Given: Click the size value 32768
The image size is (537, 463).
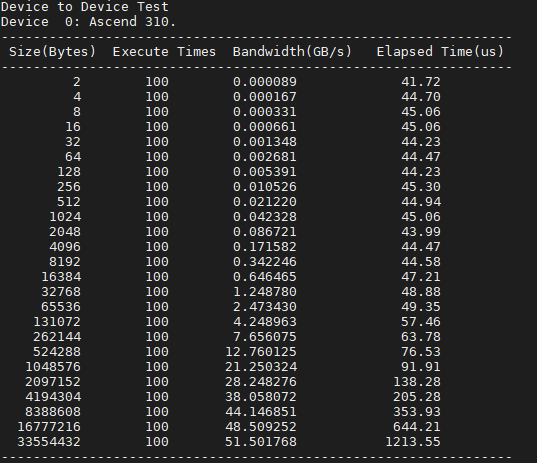Looking at the screenshot, I should (x=61, y=292).
